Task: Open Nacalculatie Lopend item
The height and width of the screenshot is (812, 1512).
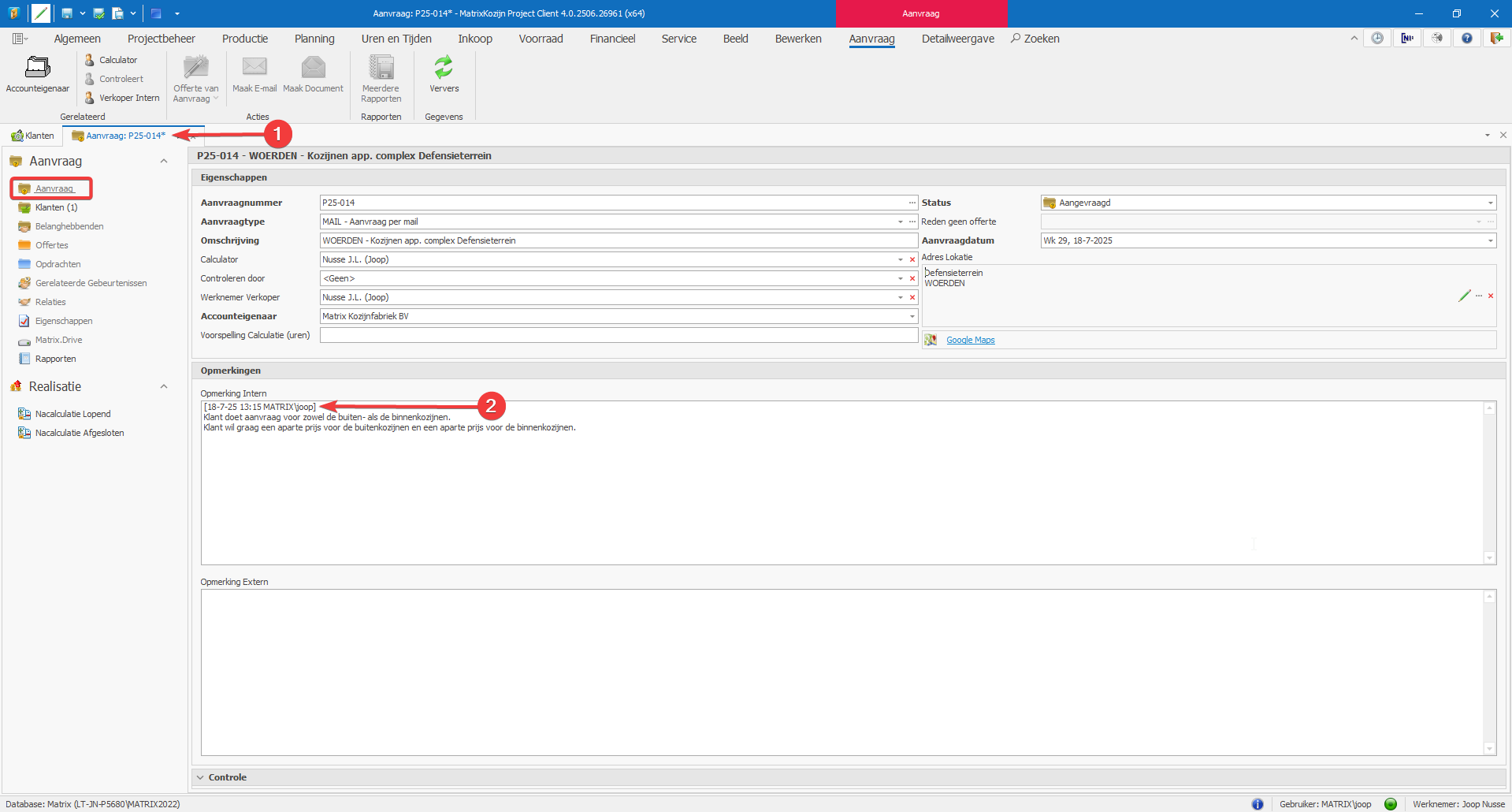Action: point(72,414)
